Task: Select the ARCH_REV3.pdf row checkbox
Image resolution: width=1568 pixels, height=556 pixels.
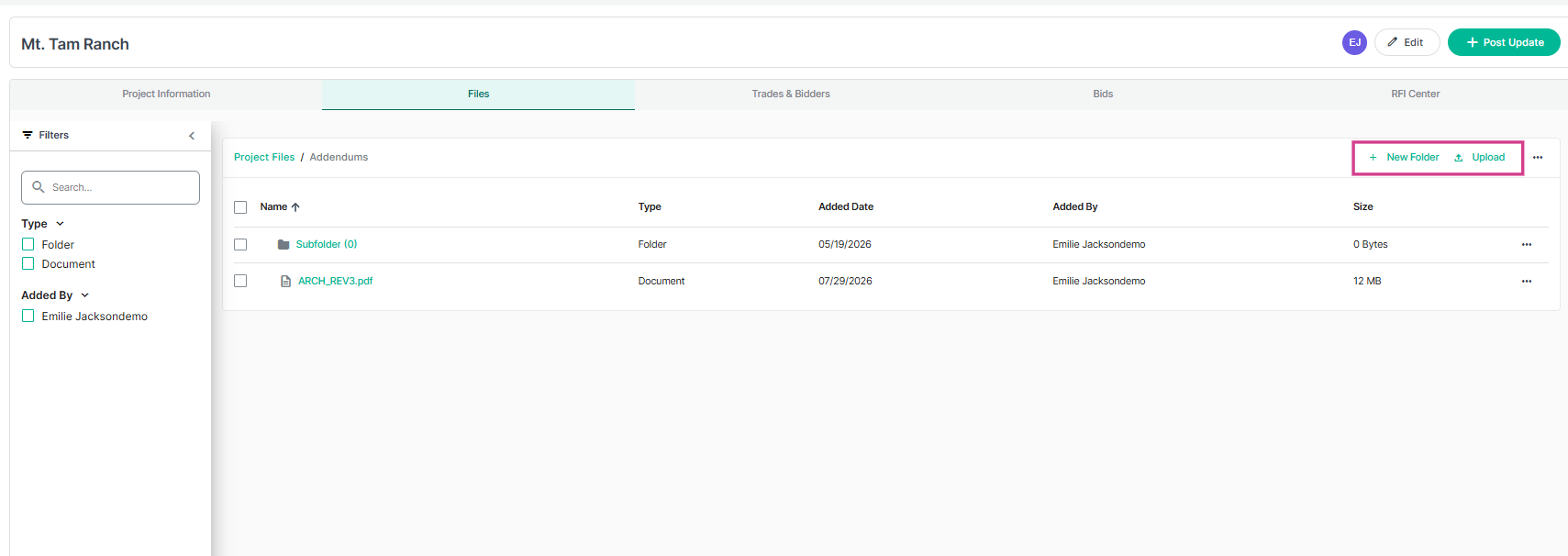Action: pos(240,281)
